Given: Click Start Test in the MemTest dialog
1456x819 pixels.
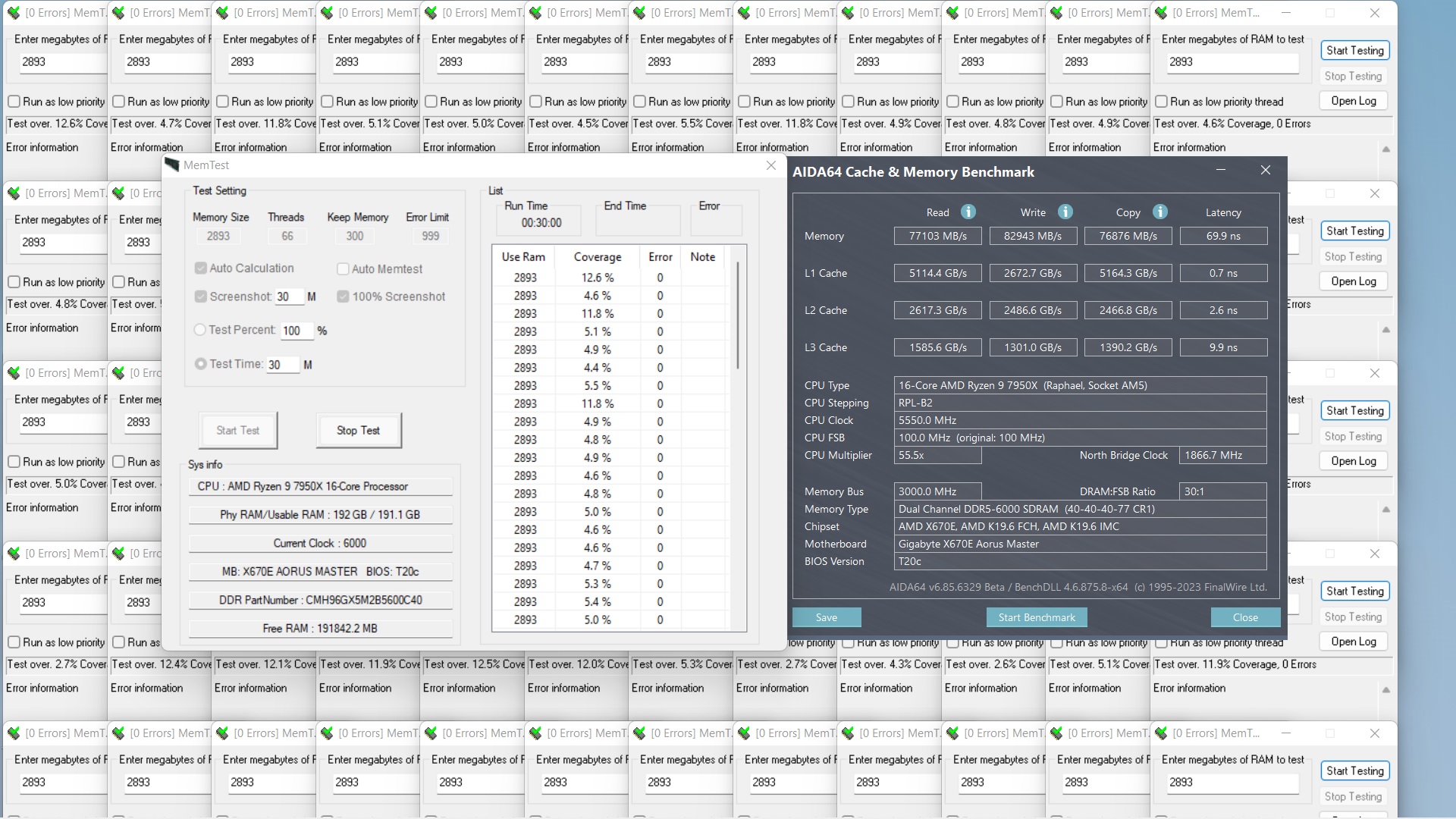Looking at the screenshot, I should pyautogui.click(x=237, y=430).
